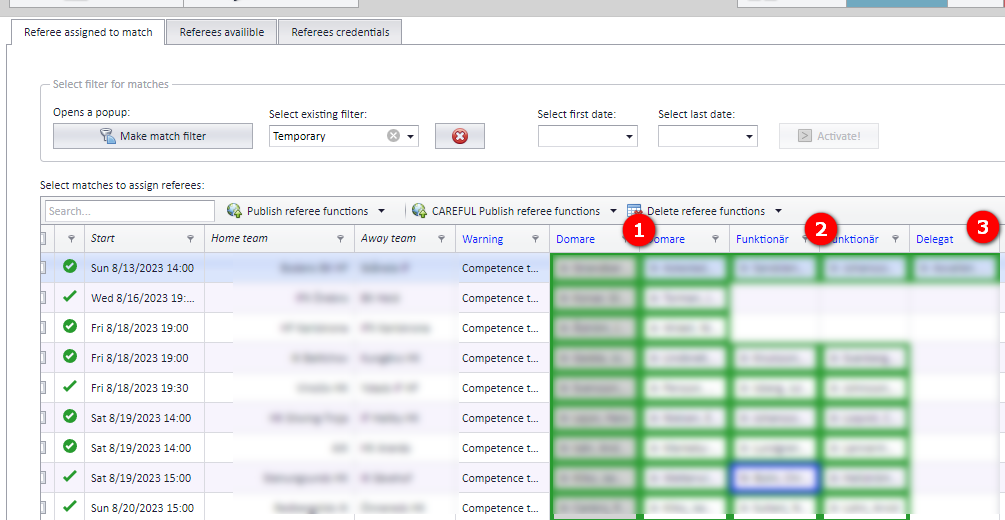
Task: Open the status column filter pin
Action: [x=70, y=239]
